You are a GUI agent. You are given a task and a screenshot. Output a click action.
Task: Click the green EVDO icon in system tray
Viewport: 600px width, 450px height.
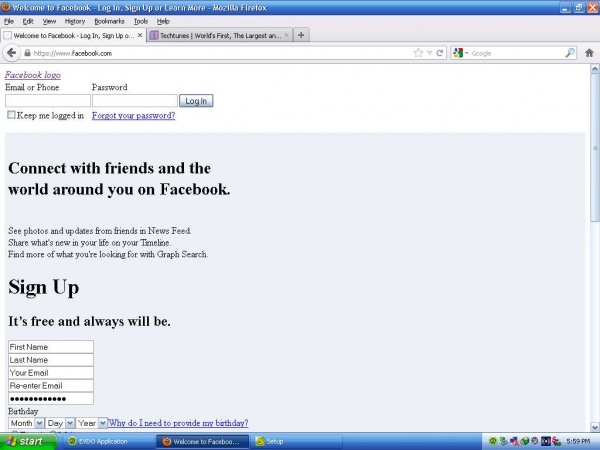pyautogui.click(x=493, y=441)
